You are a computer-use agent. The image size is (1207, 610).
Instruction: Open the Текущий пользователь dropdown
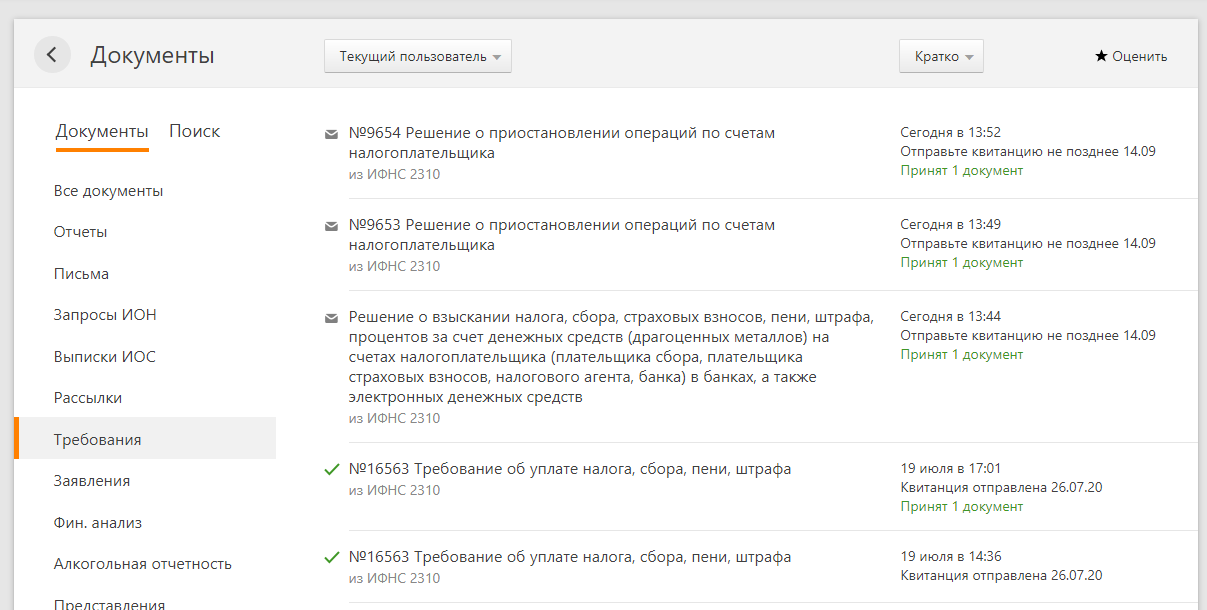point(418,56)
